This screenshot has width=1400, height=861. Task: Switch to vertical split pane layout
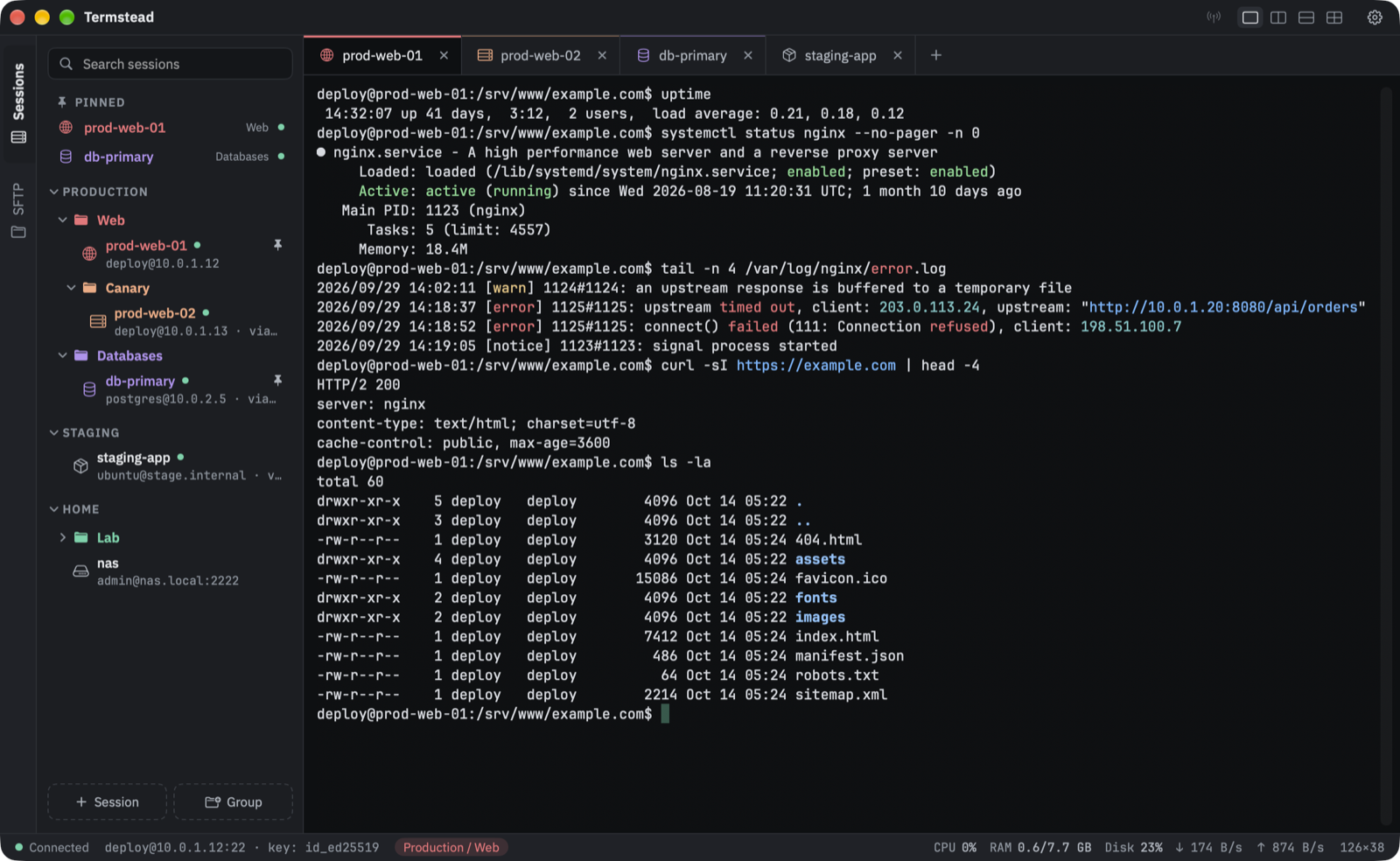click(x=1278, y=17)
